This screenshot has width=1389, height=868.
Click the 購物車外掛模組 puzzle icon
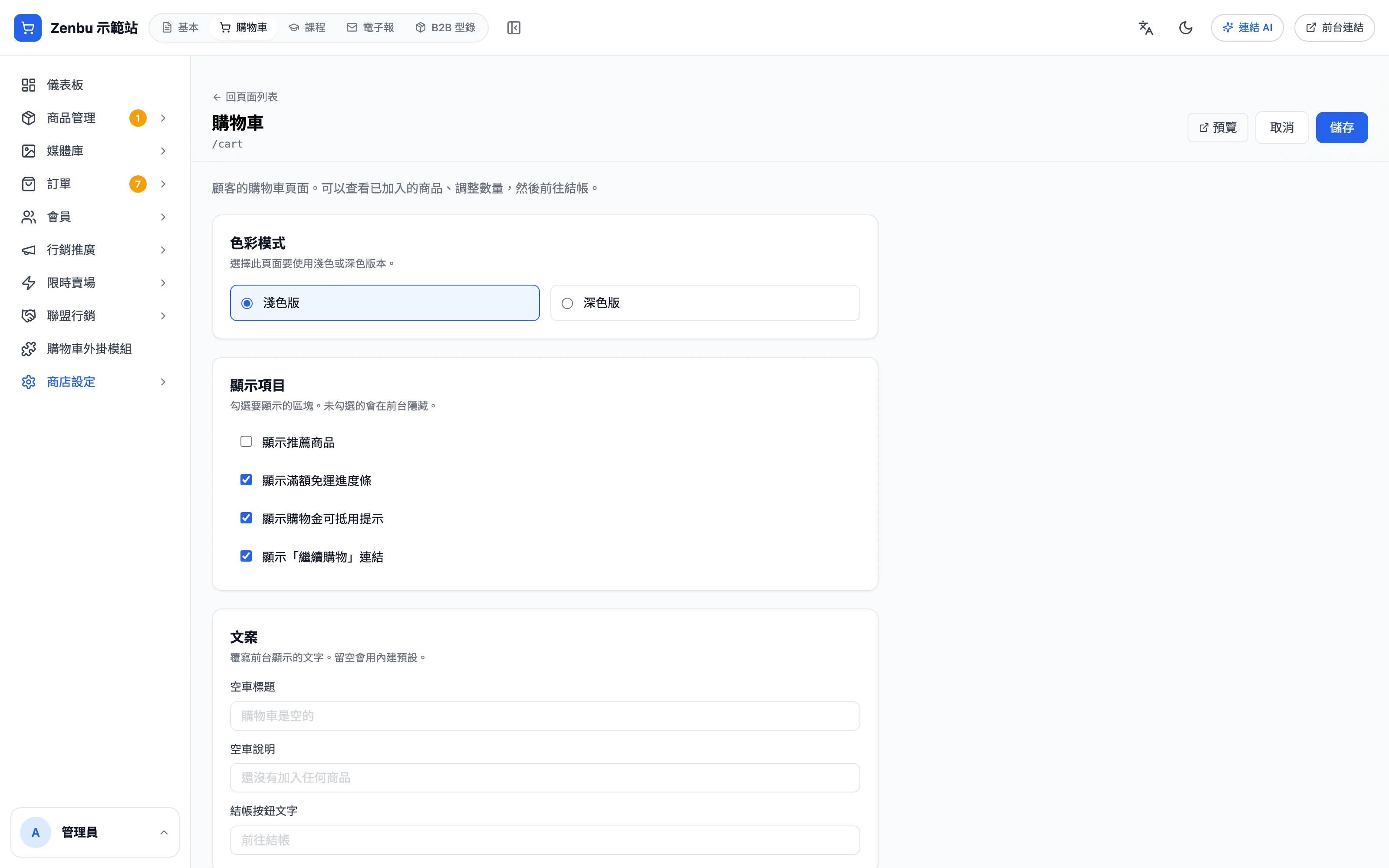29,349
